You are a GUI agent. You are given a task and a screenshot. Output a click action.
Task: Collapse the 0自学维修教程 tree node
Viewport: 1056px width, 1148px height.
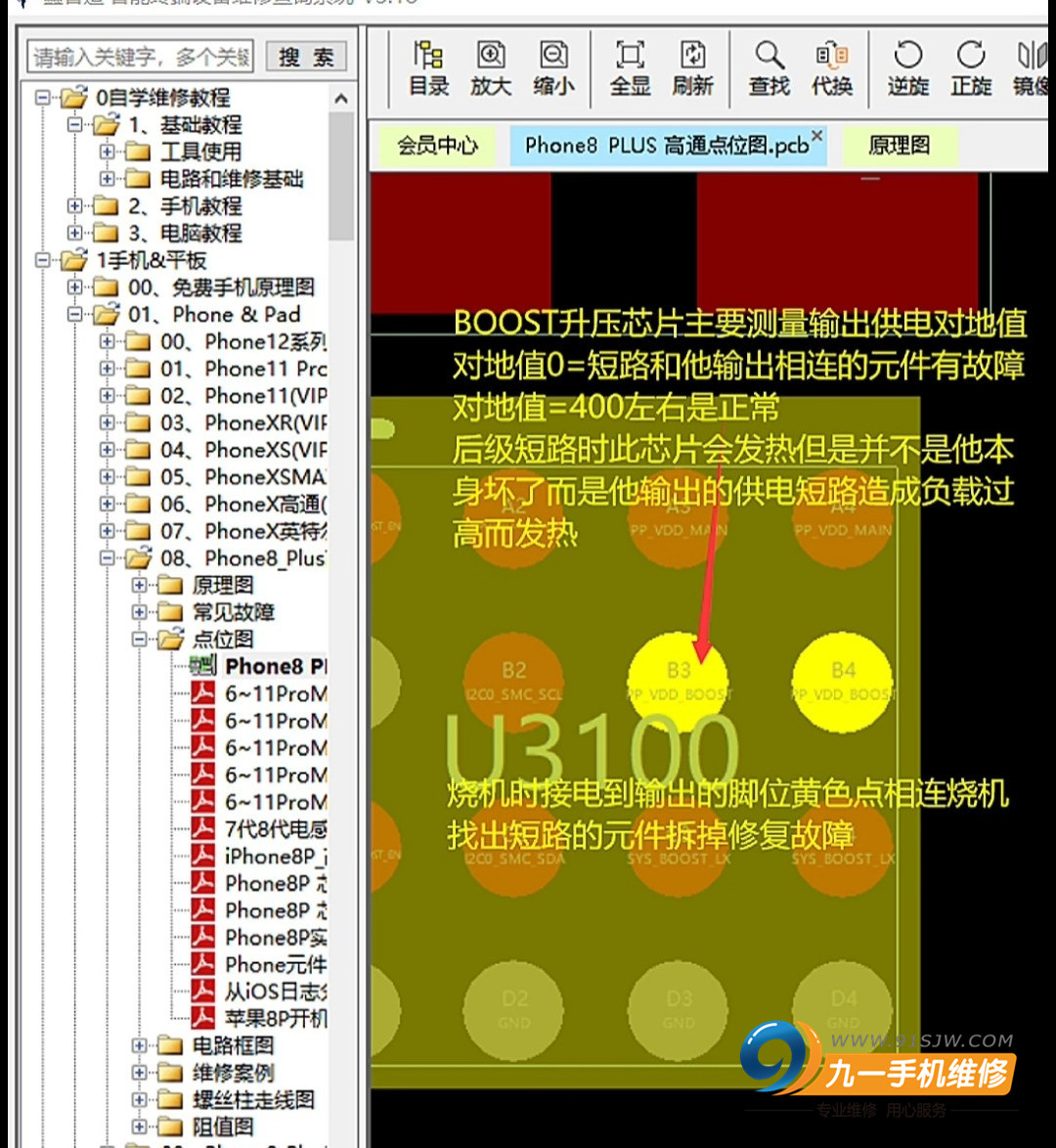[43, 97]
